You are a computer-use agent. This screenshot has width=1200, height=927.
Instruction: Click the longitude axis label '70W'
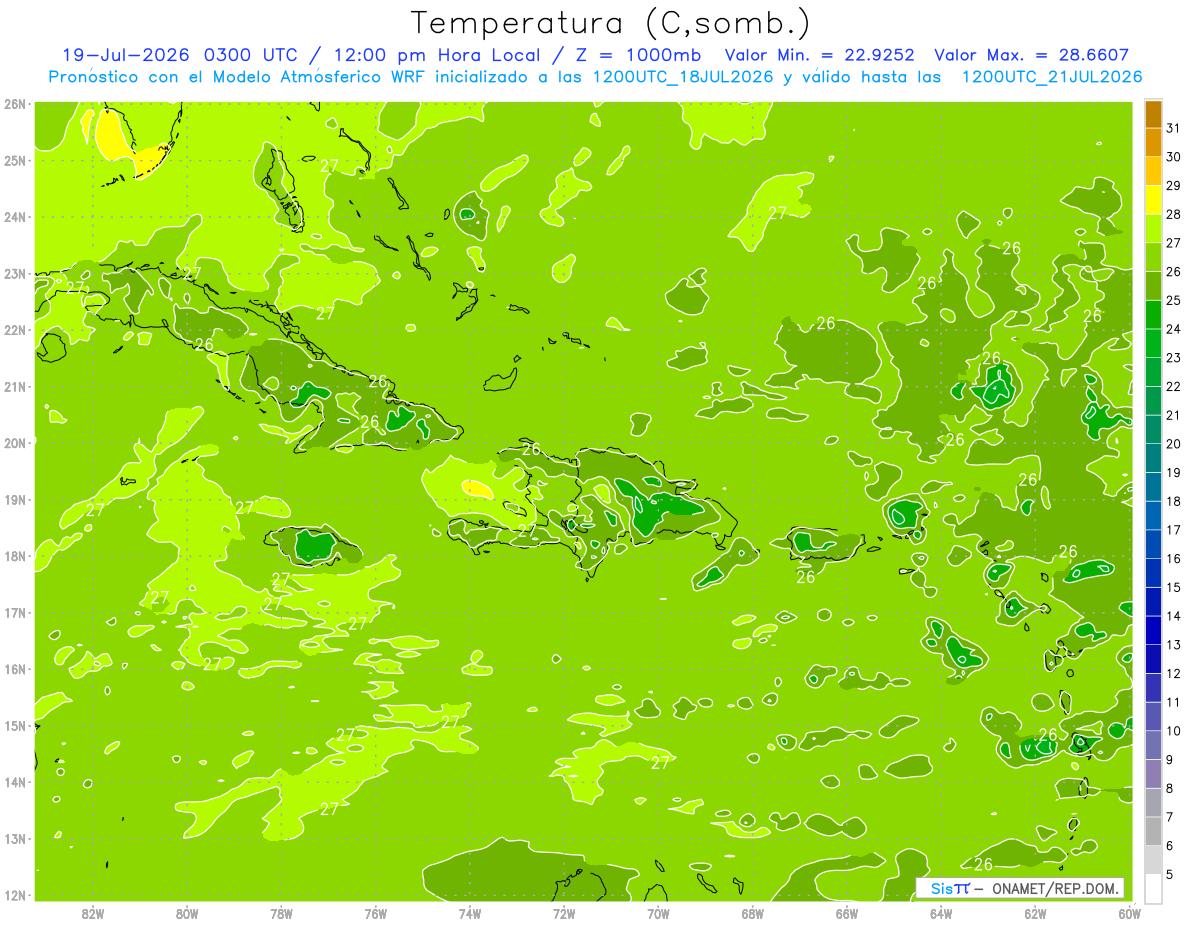[658, 913]
